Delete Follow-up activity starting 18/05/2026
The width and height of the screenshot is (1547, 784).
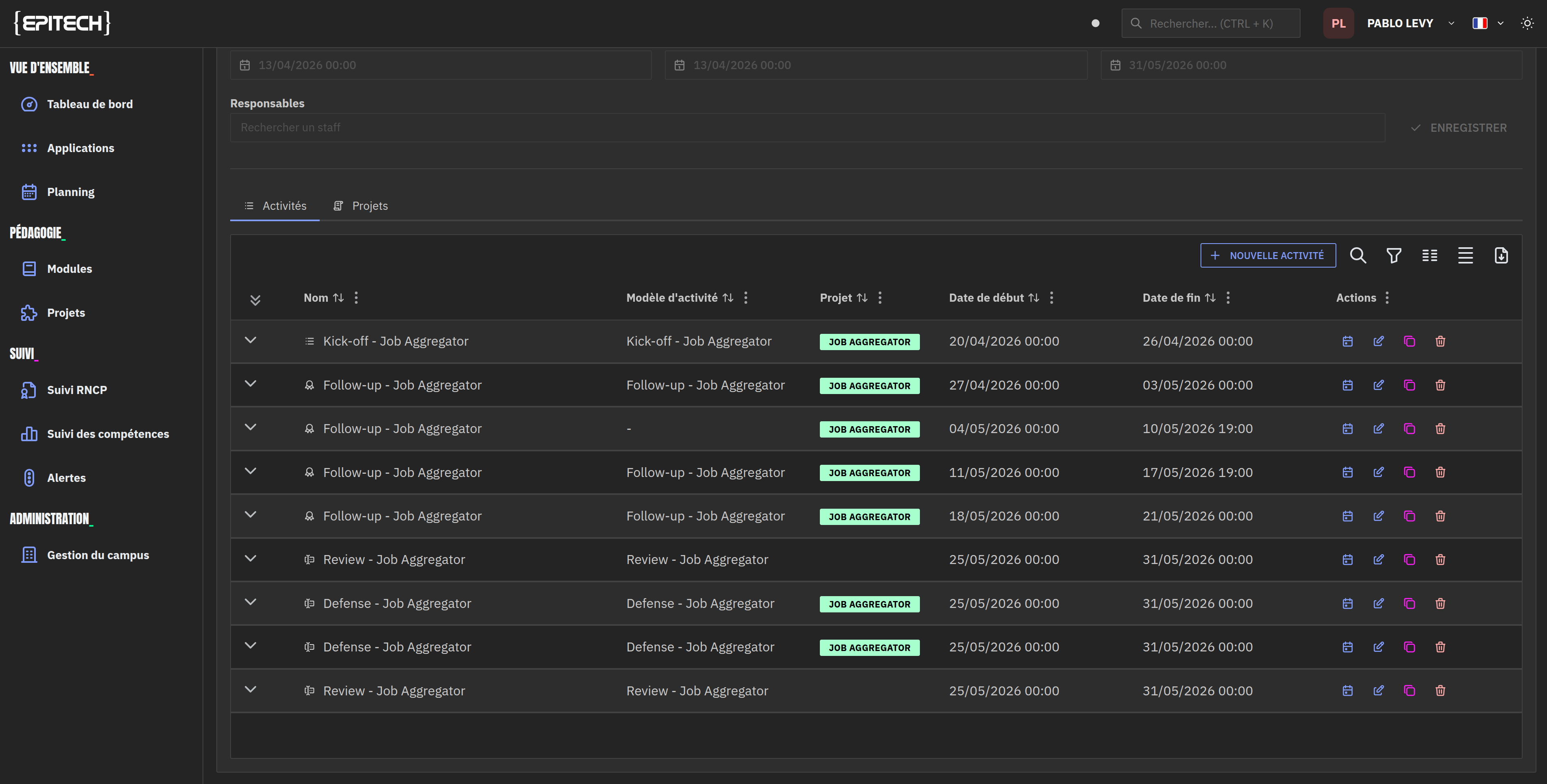(1440, 516)
